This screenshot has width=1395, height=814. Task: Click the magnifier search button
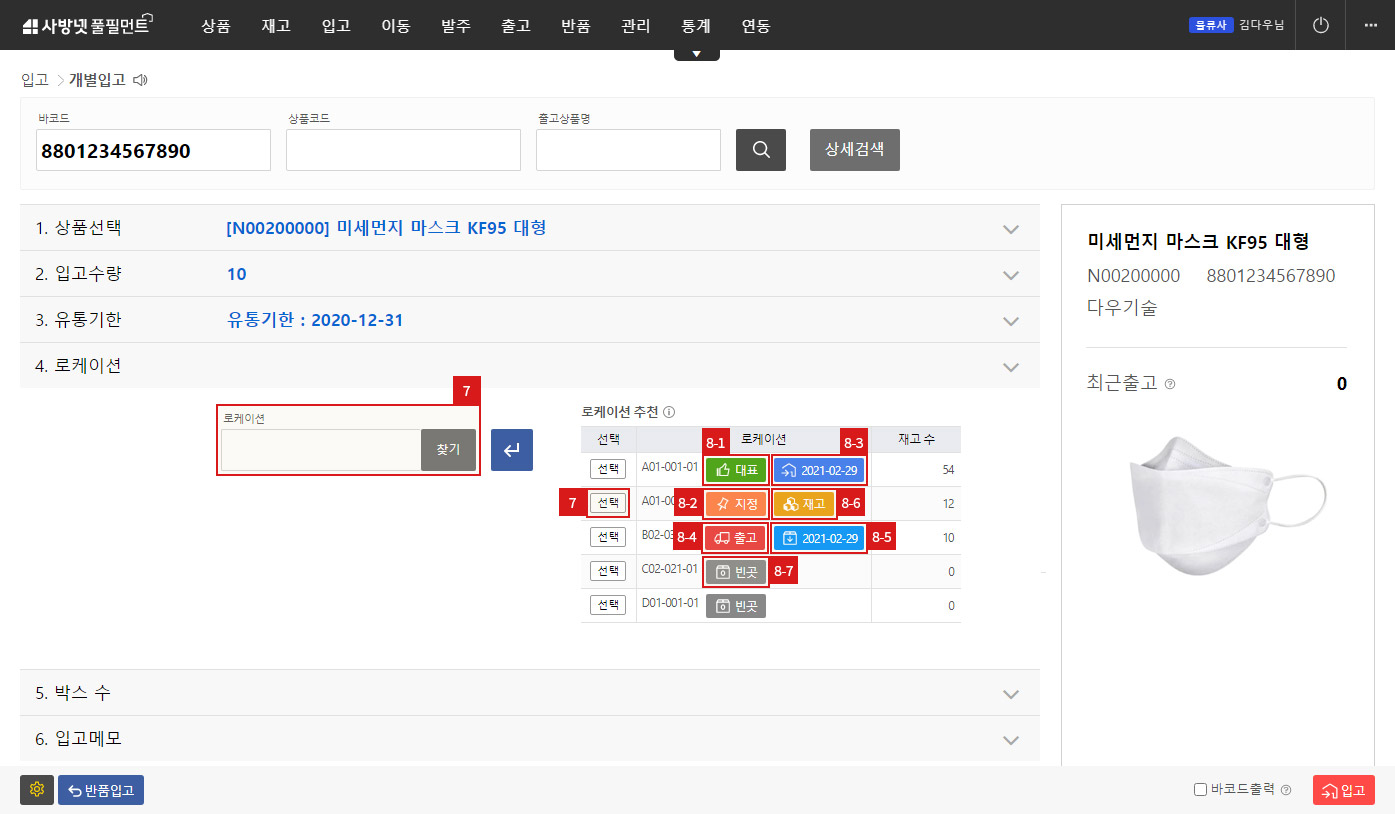760,150
